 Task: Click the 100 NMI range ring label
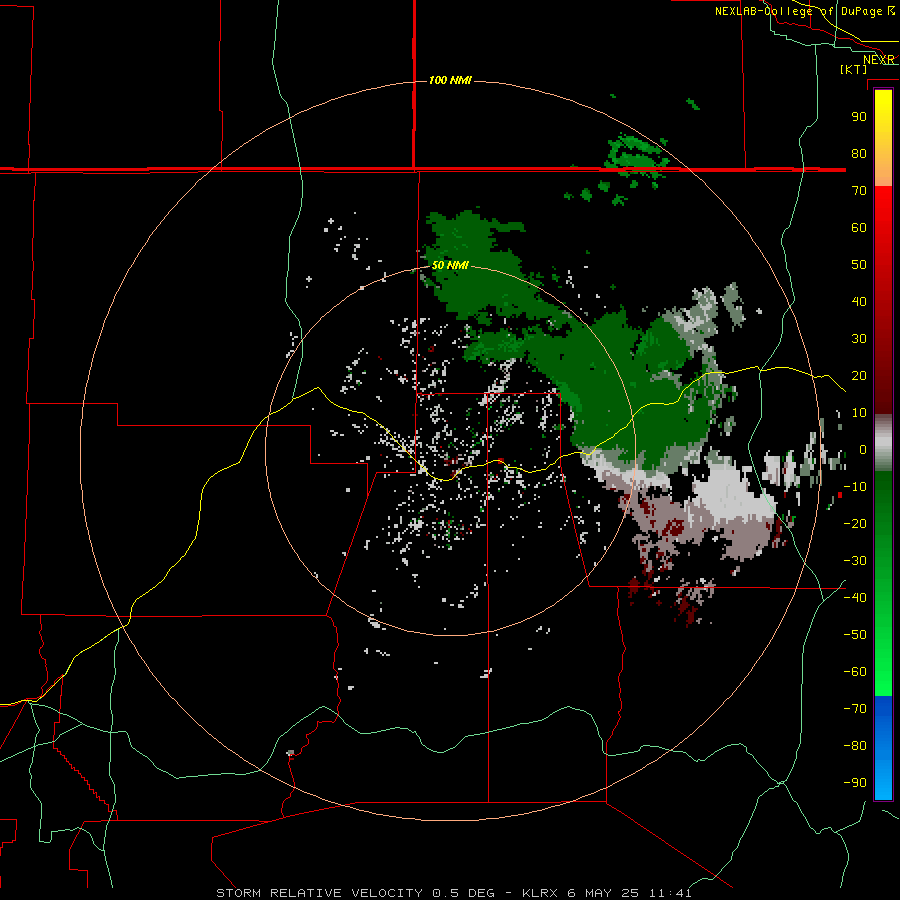pos(450,80)
